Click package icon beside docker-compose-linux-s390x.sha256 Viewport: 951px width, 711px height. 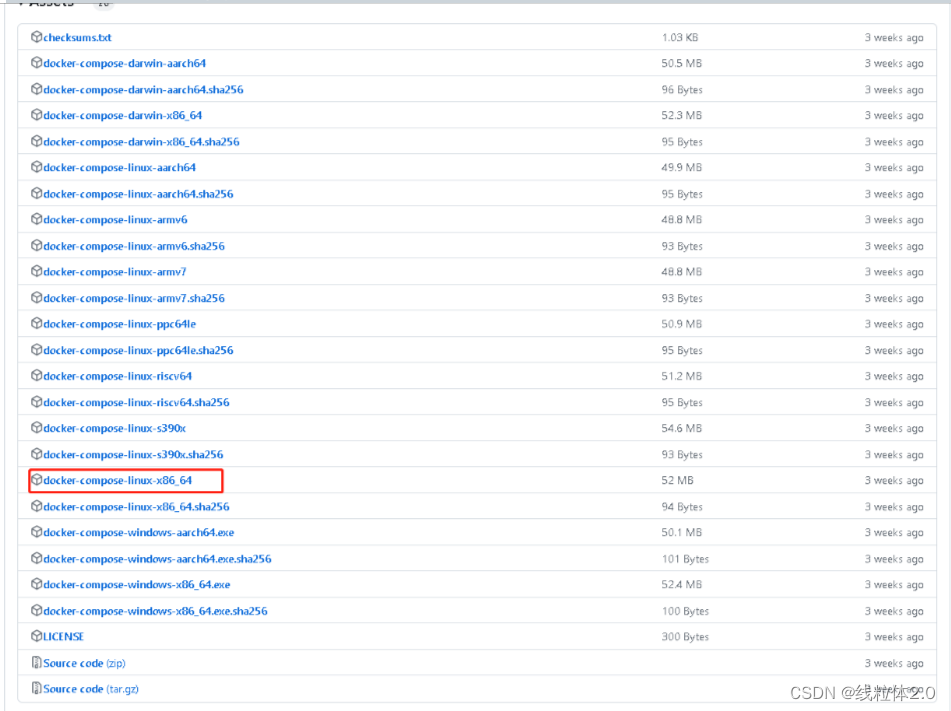(36, 454)
